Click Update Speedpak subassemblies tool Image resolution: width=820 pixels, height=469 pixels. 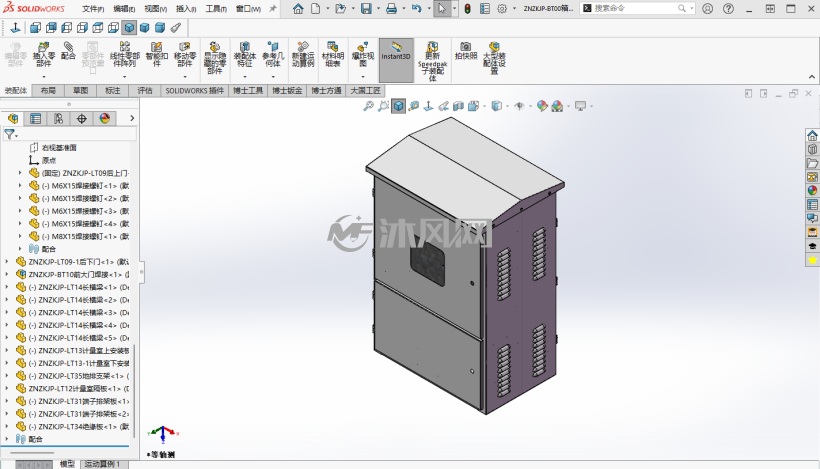[x=432, y=61]
